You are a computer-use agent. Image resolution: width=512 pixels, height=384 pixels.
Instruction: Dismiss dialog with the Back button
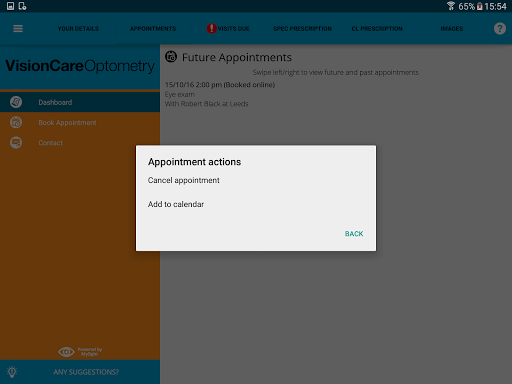(354, 234)
